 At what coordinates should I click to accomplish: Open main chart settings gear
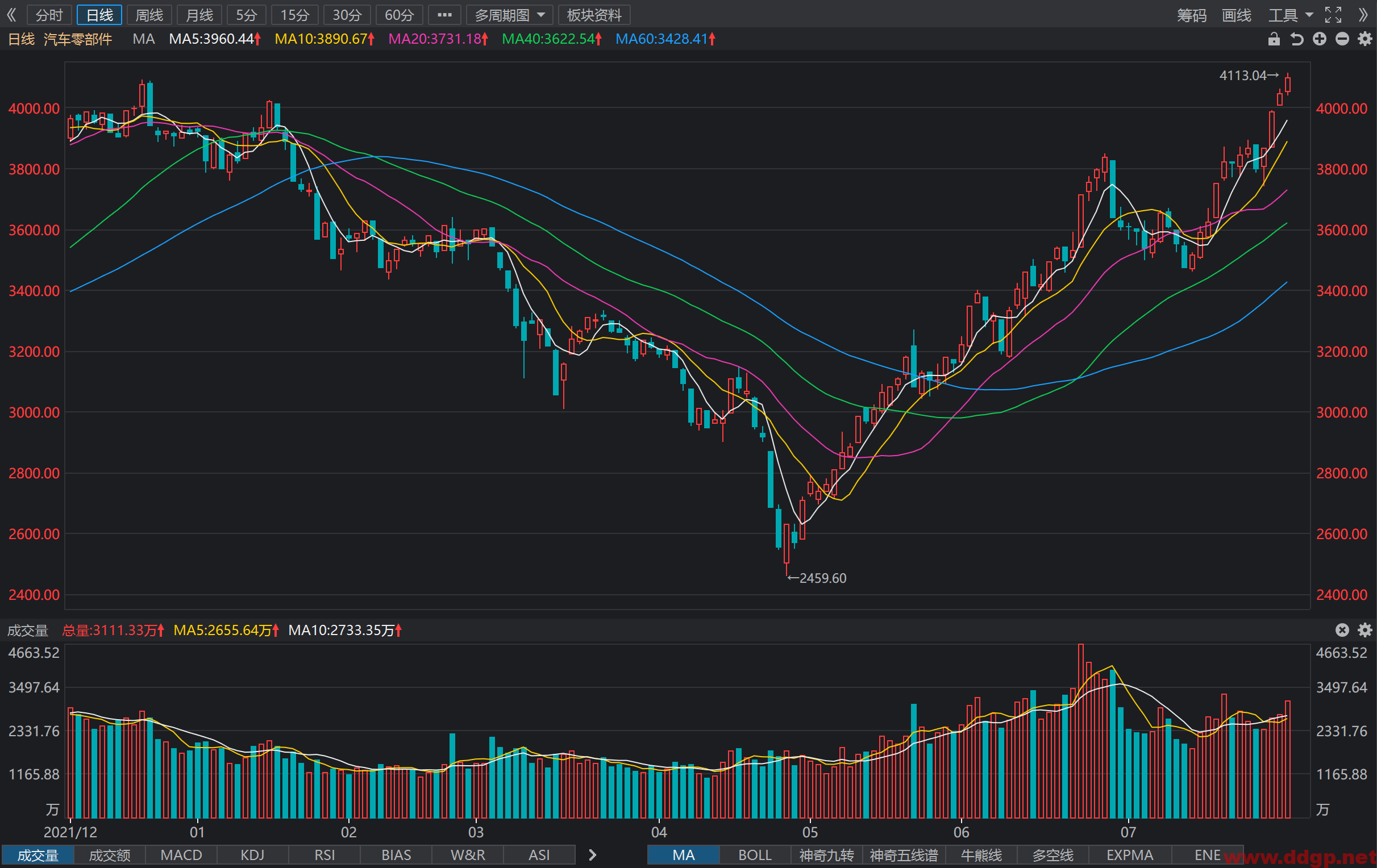[x=1365, y=39]
